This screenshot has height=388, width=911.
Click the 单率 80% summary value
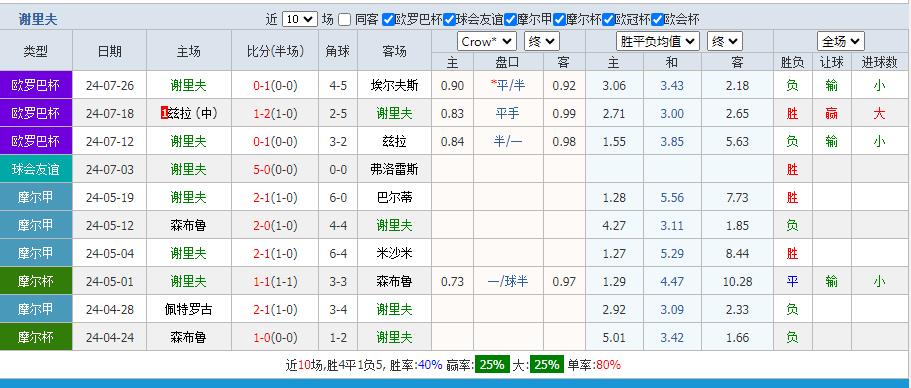click(x=608, y=365)
